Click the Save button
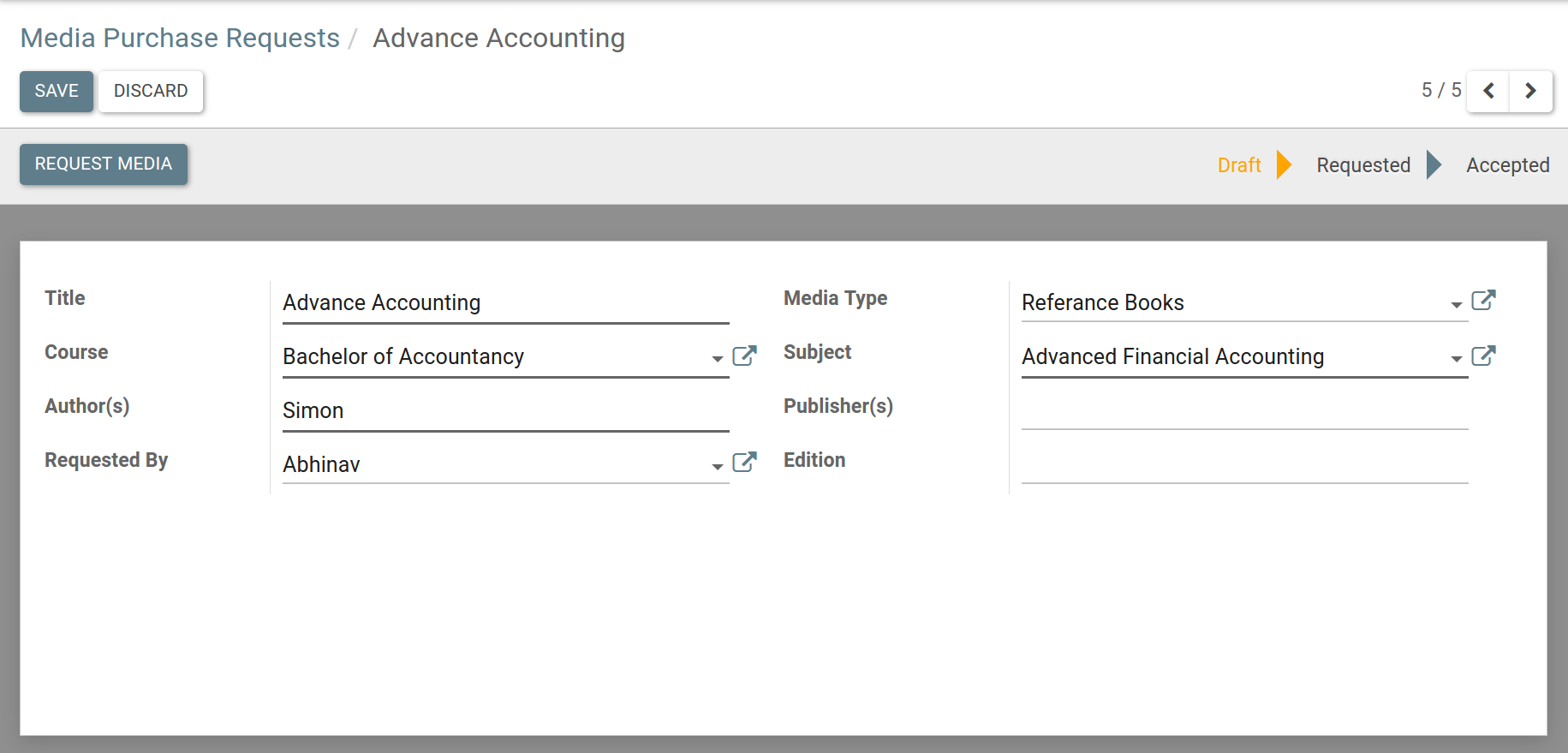Viewport: 1568px width, 753px height. pyautogui.click(x=57, y=91)
